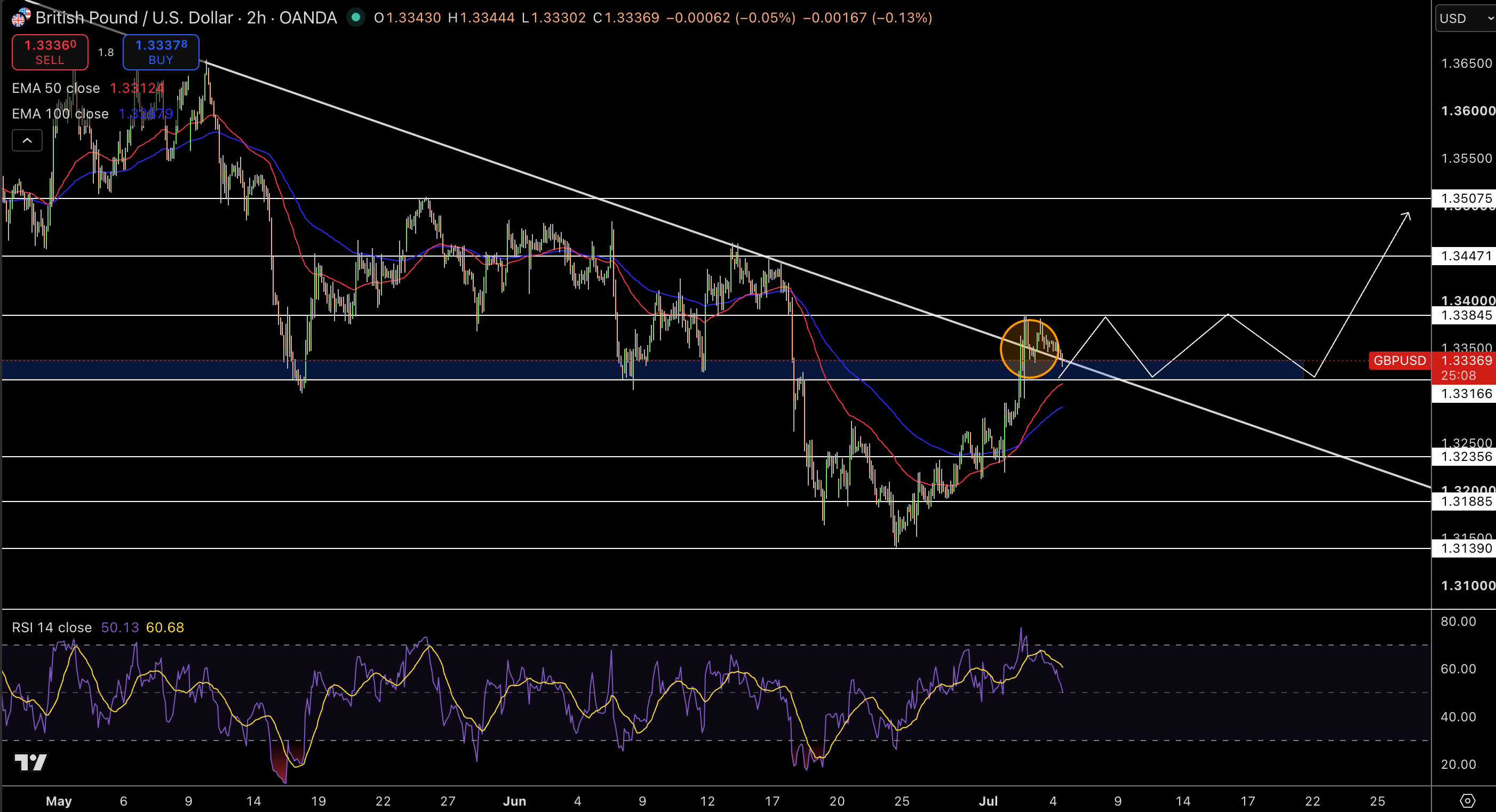Select the RSI 14 close indicator label
Image resolution: width=1496 pixels, height=812 pixels.
click(x=52, y=627)
